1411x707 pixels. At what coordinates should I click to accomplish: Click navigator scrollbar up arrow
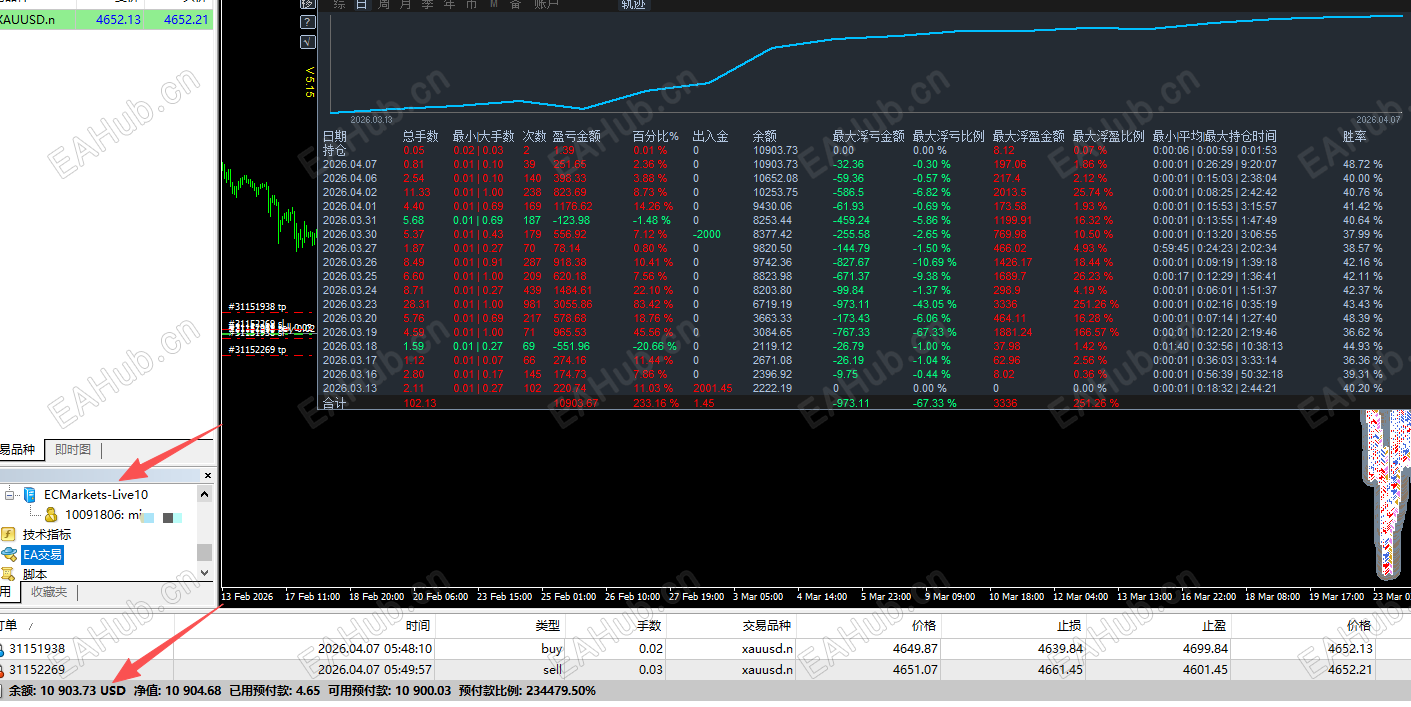tap(205, 494)
